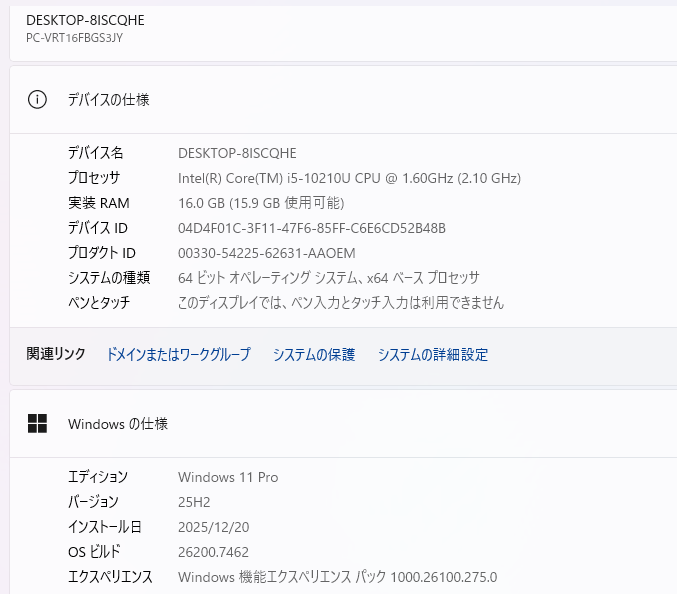The width and height of the screenshot is (677, 594).
Task: Click the 64 ビット system type value
Action: pos(328,278)
